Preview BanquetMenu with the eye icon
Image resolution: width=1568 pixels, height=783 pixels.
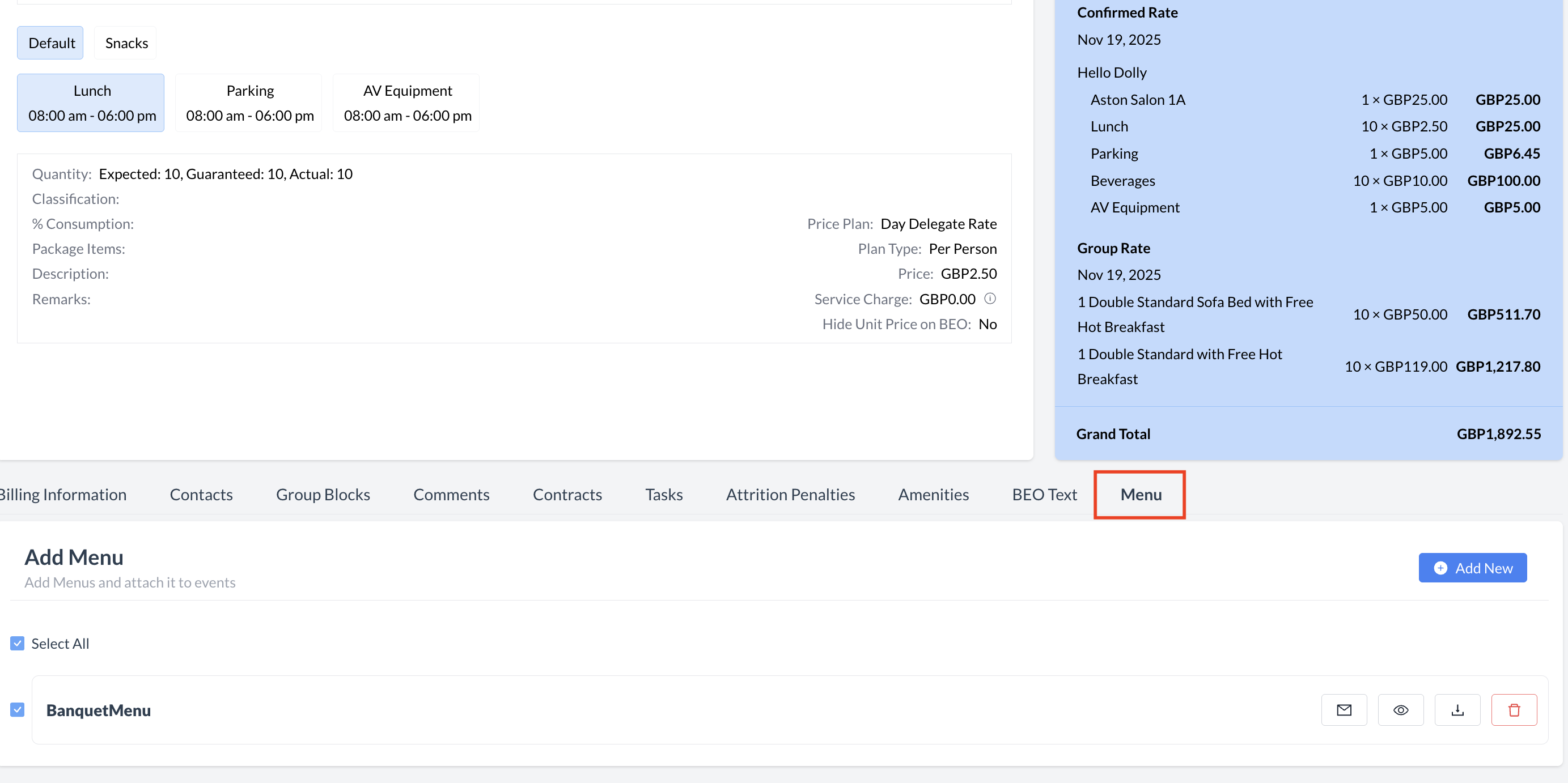pos(1400,709)
